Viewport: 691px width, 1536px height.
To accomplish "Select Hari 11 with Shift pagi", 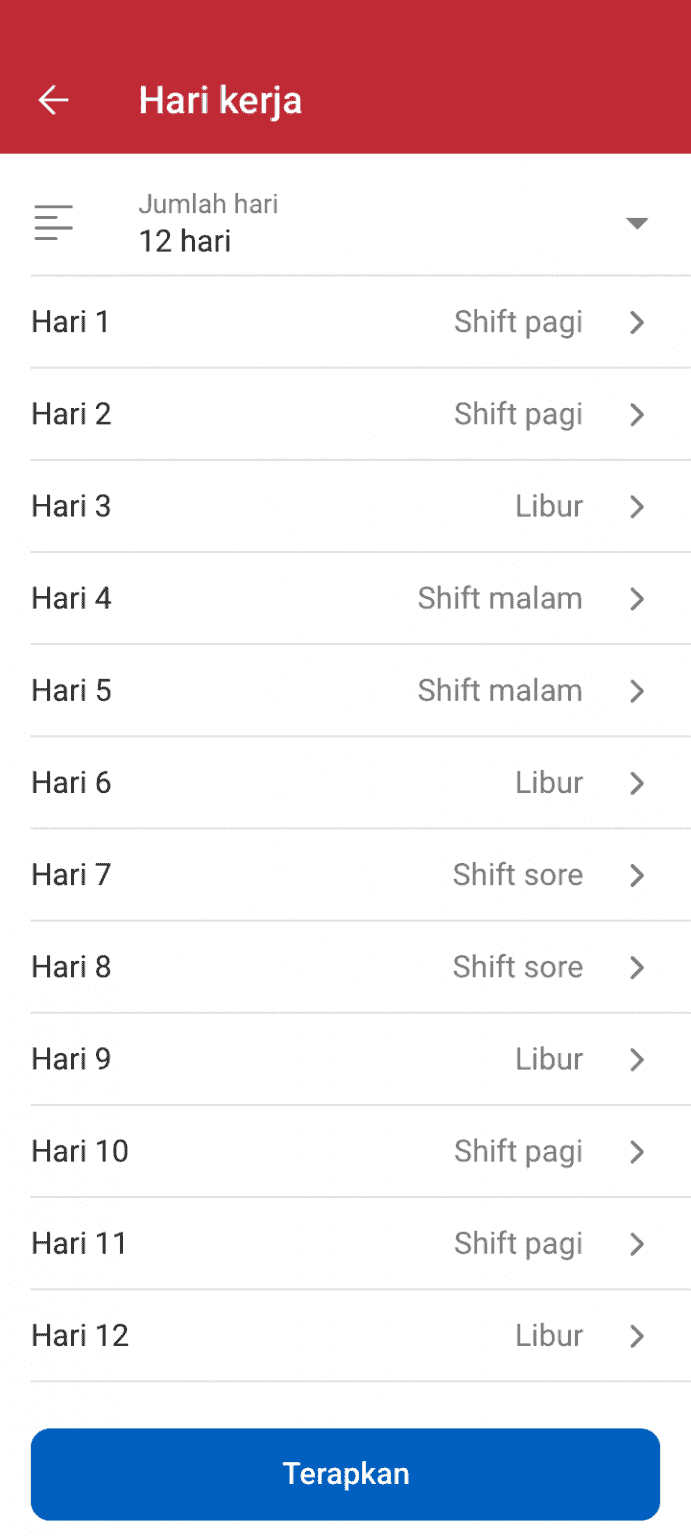I will coord(345,1243).
